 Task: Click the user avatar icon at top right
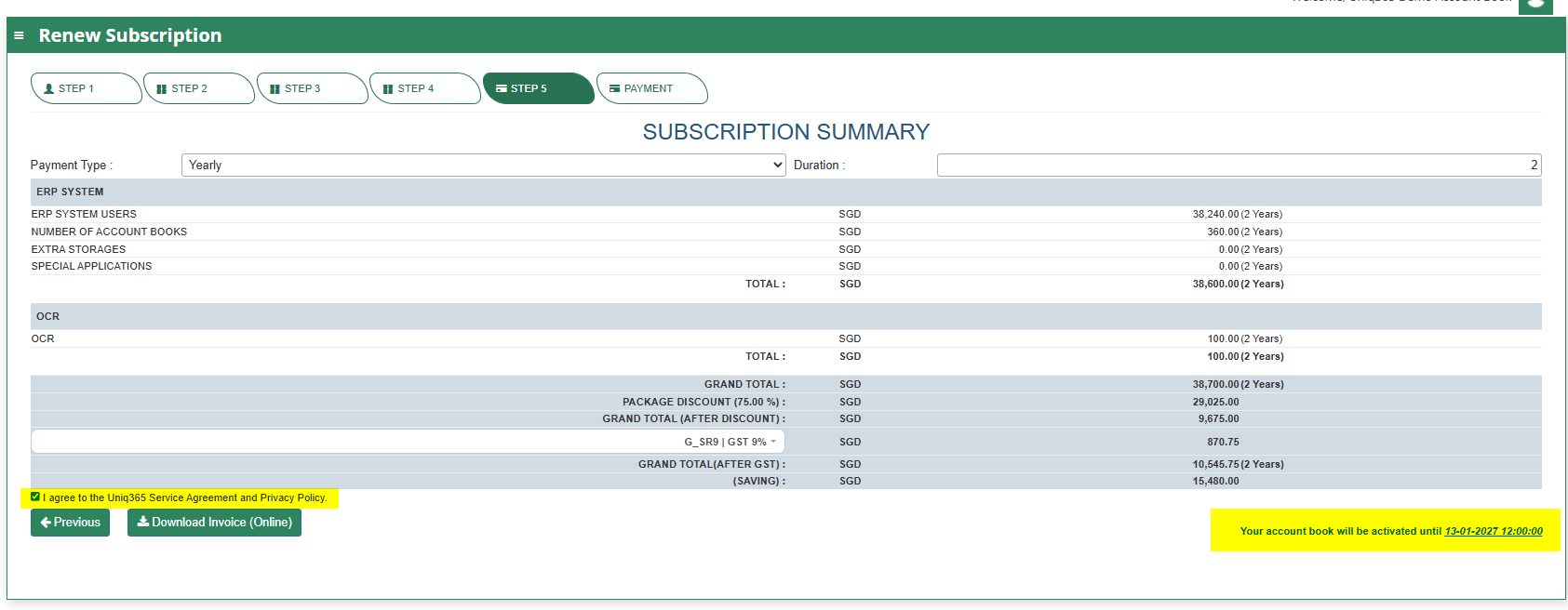click(1535, 6)
